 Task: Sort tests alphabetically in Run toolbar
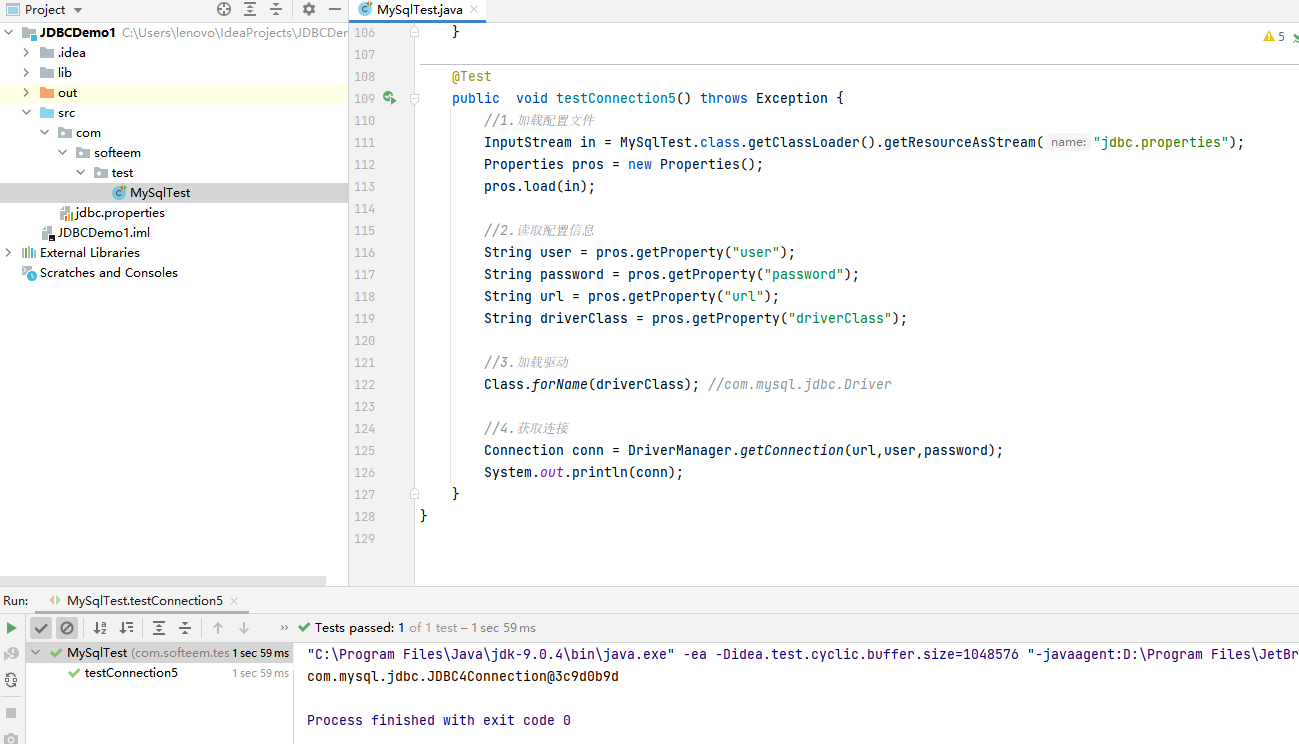pyautogui.click(x=100, y=628)
